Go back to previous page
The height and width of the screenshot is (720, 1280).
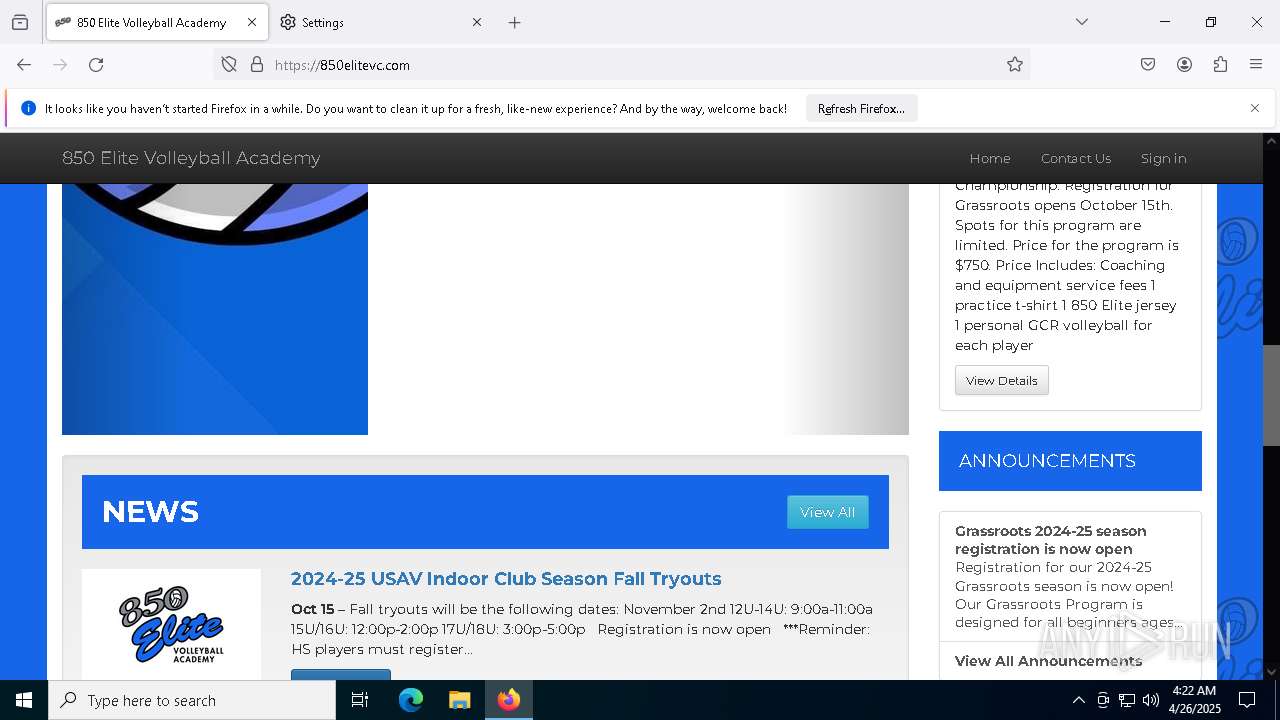point(24,64)
